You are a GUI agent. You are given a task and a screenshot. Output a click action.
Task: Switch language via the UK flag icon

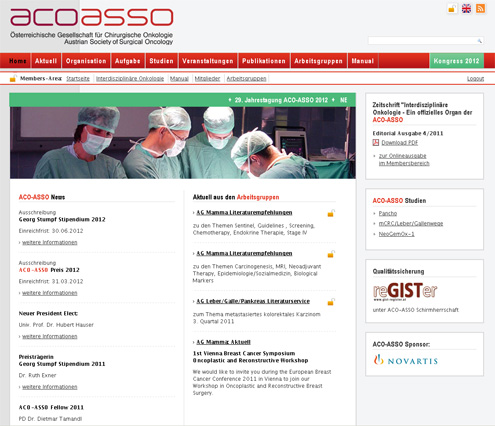click(x=466, y=9)
